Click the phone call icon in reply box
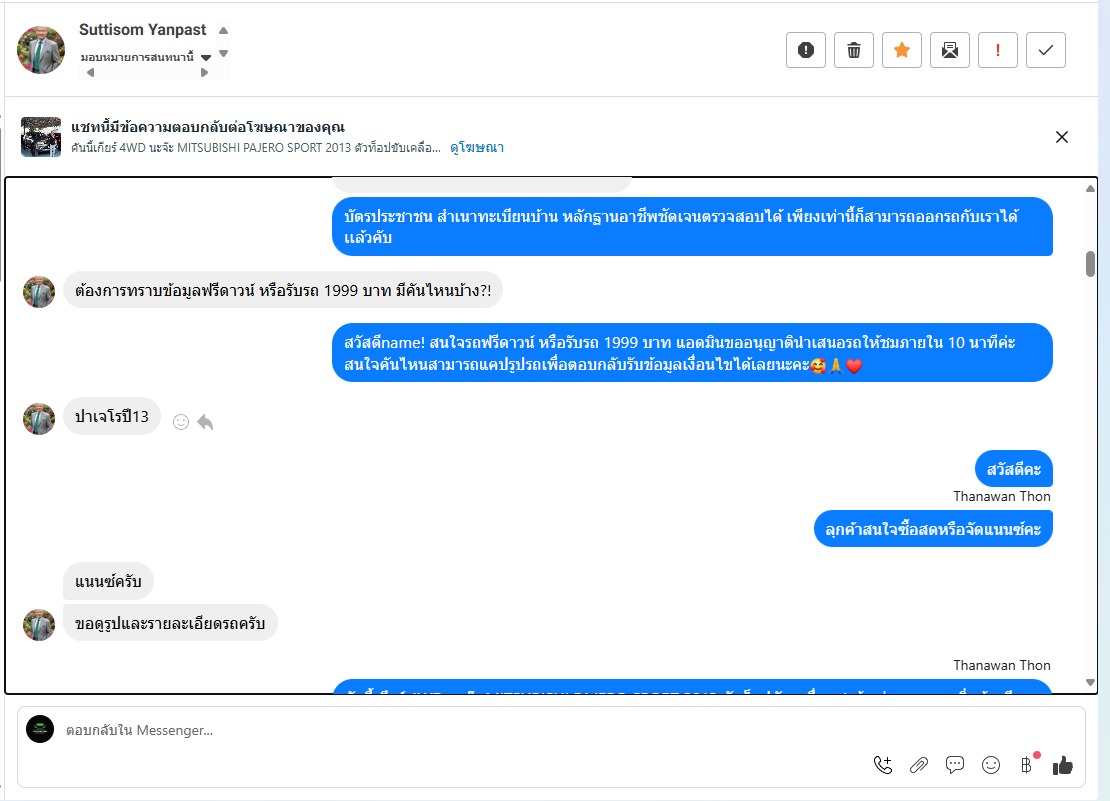The image size is (1110, 801). 883,765
